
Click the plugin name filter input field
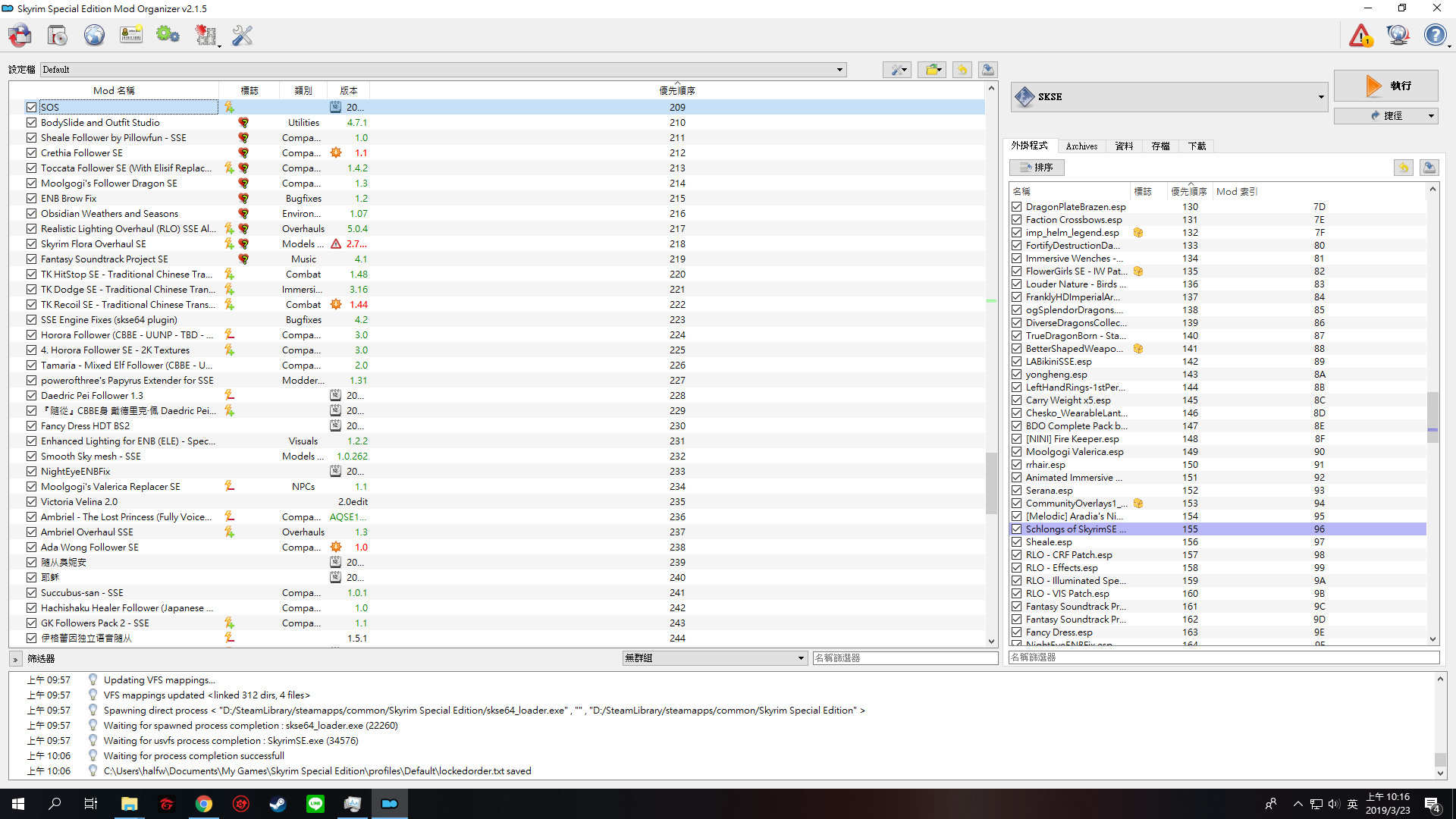(x=1224, y=657)
